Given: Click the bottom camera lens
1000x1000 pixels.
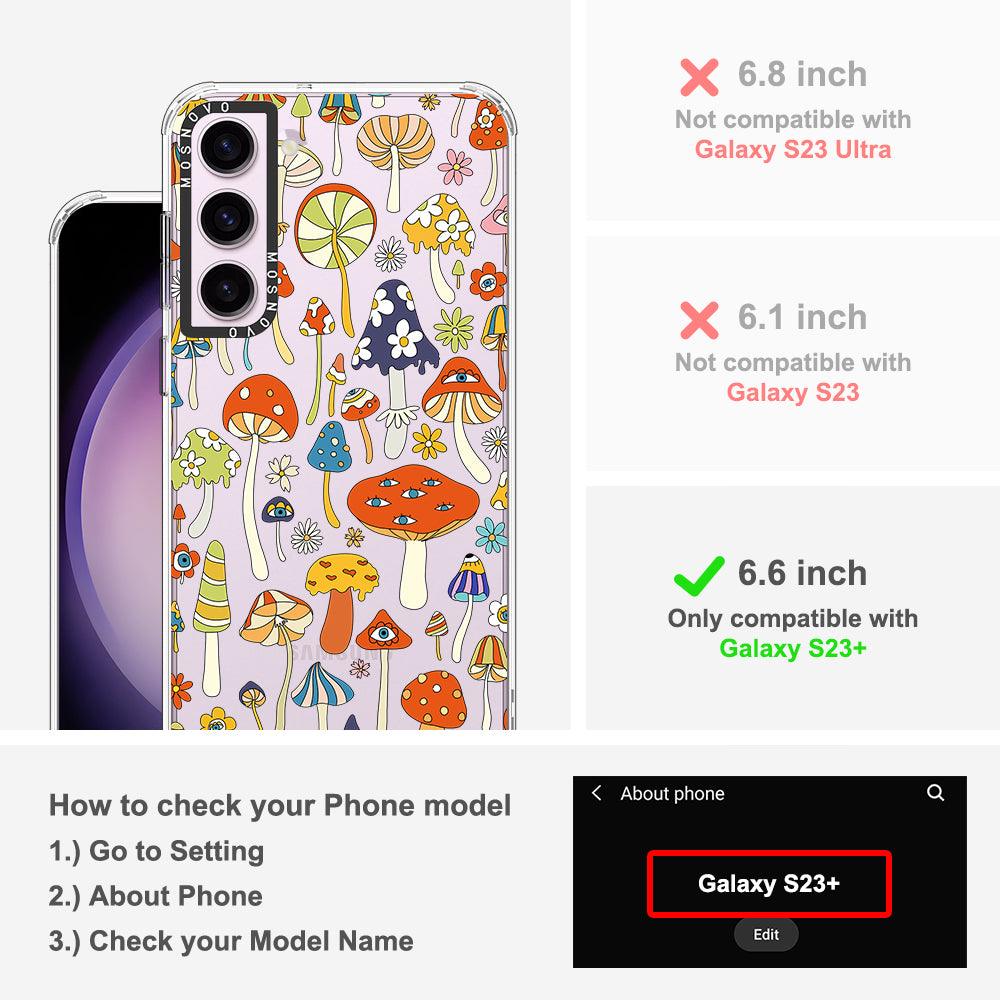Looking at the screenshot, I should 228,291.
